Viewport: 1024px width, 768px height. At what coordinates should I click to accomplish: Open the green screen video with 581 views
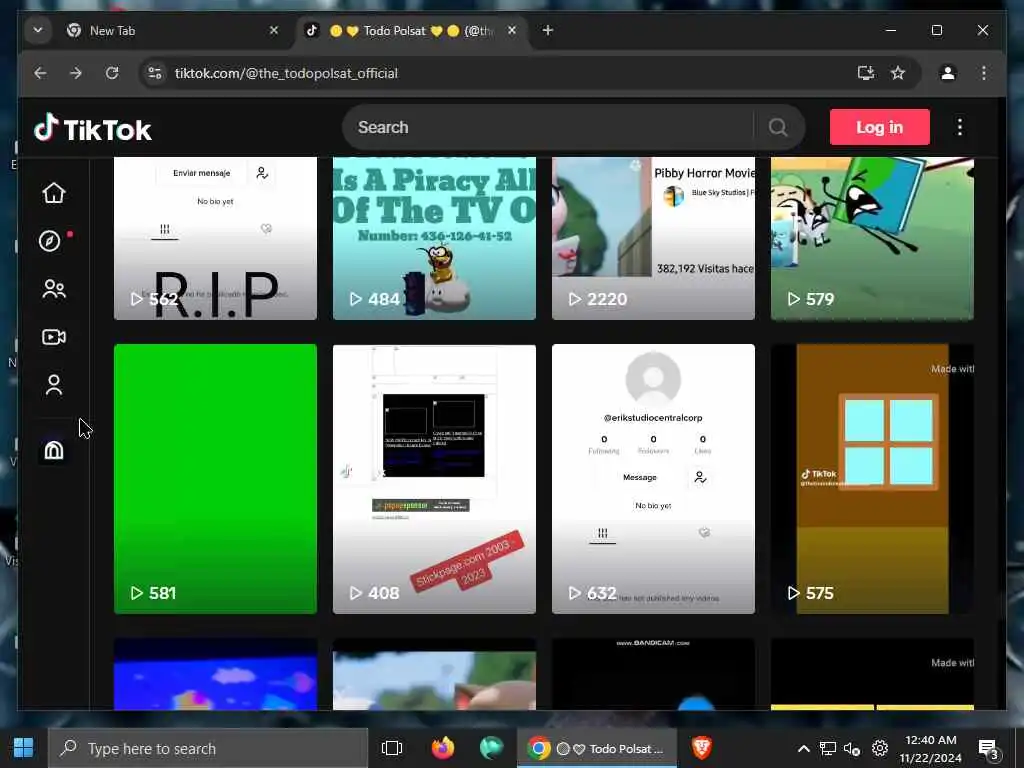coord(216,479)
